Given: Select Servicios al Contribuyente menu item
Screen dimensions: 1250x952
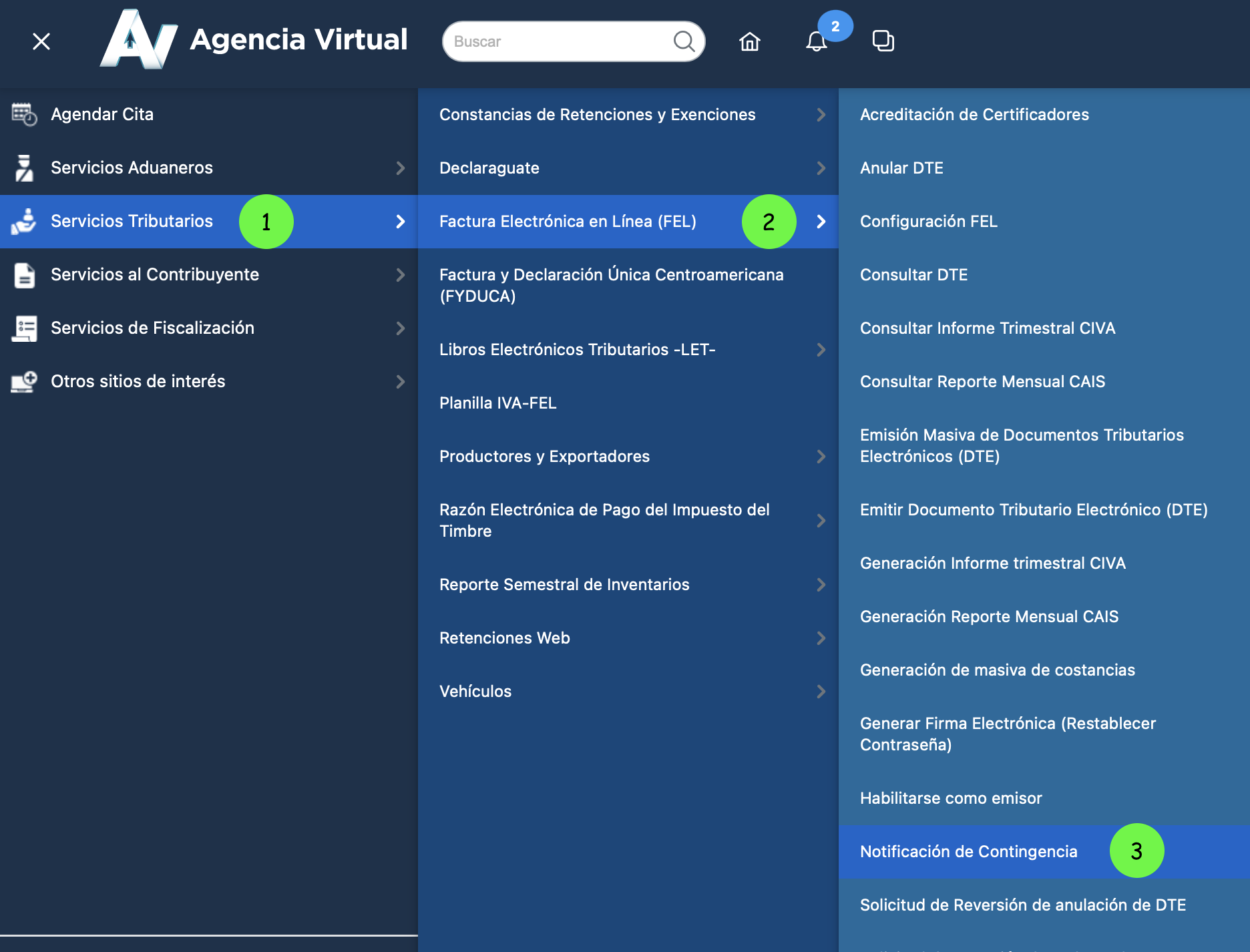Looking at the screenshot, I should (x=209, y=274).
